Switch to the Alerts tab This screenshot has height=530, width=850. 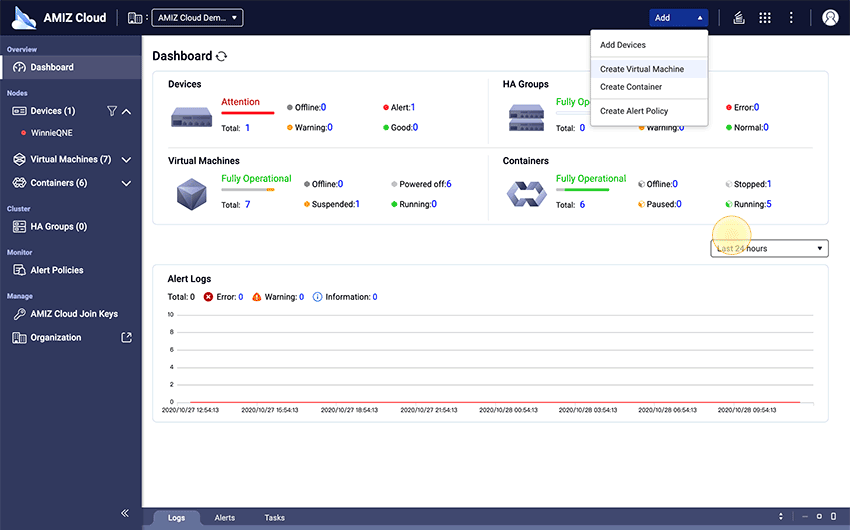pos(225,518)
